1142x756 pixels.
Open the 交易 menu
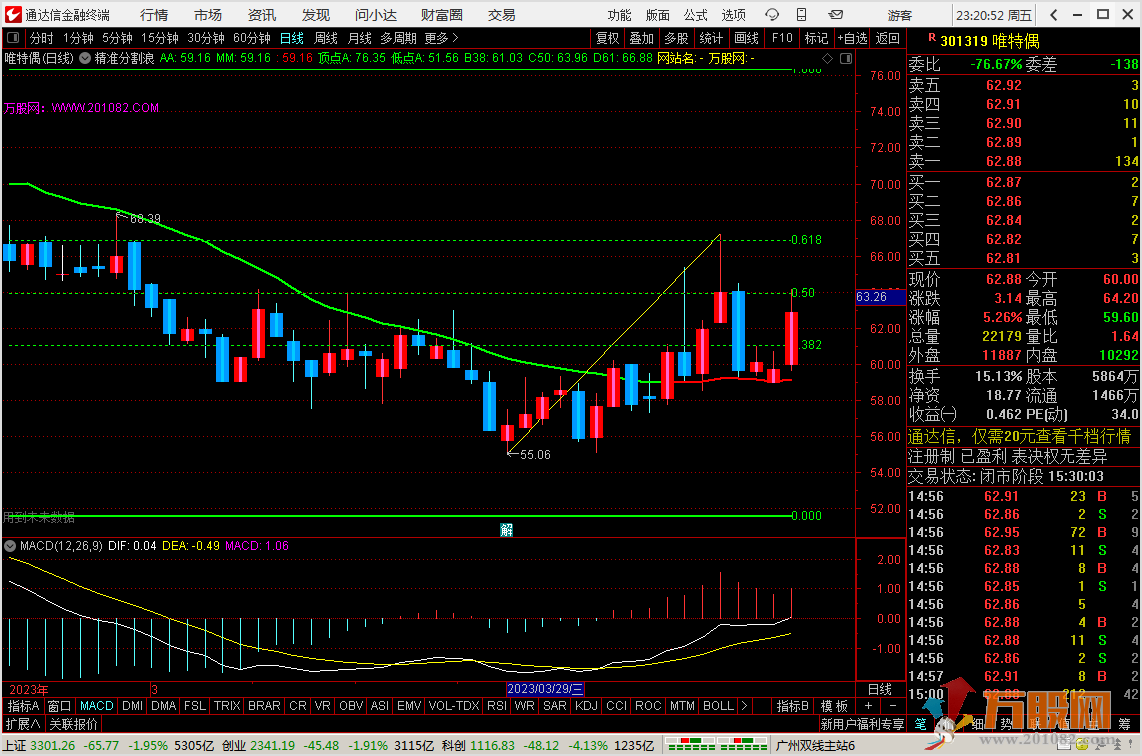[501, 15]
